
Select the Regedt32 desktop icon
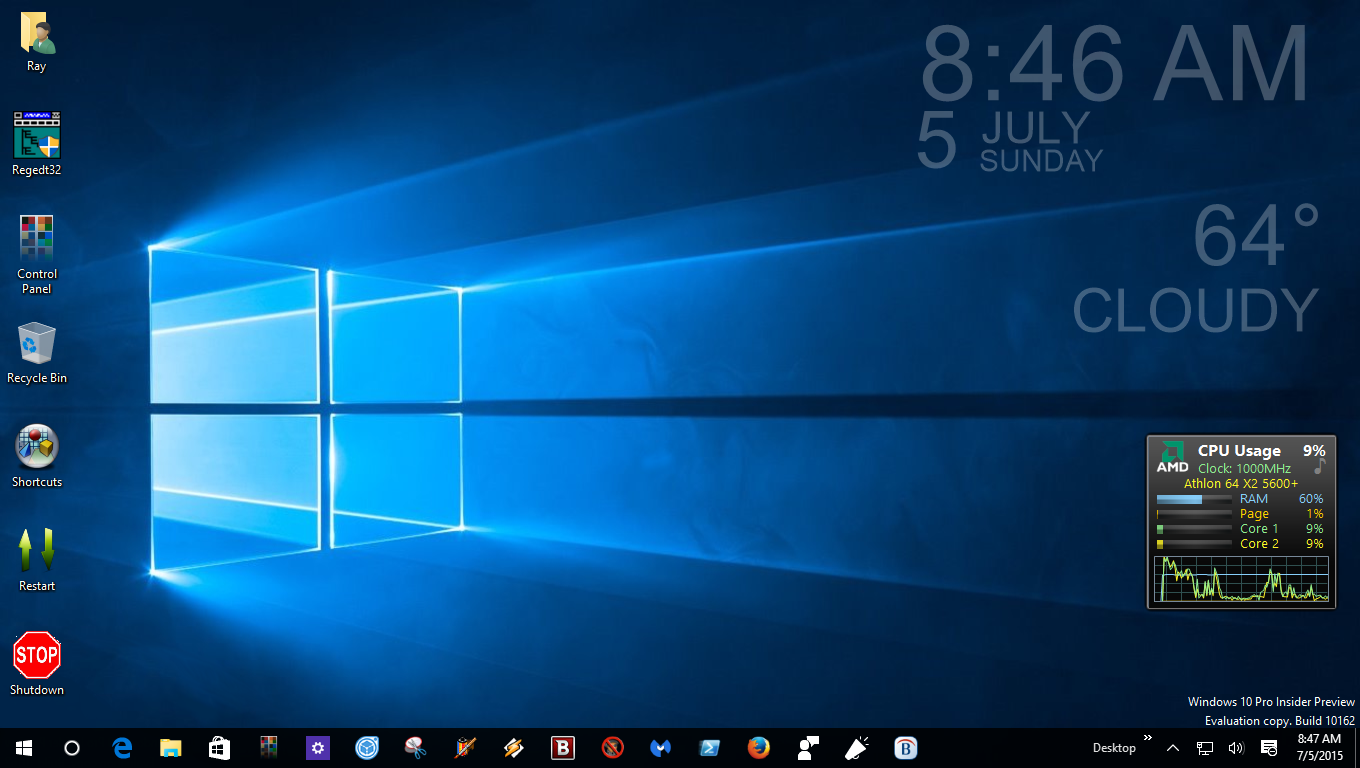click(x=37, y=144)
